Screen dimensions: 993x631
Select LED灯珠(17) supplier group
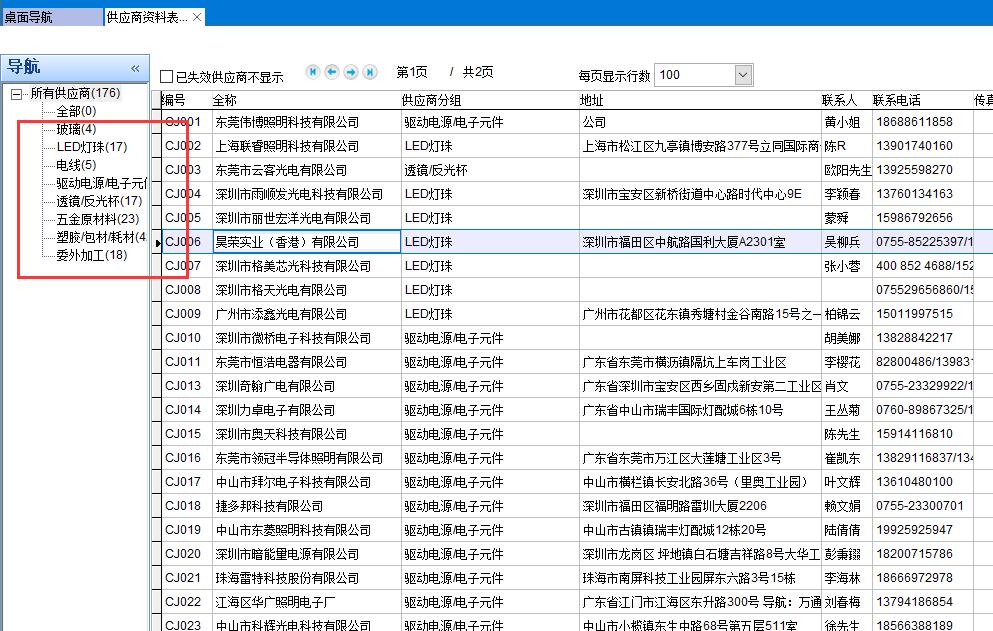(91, 147)
